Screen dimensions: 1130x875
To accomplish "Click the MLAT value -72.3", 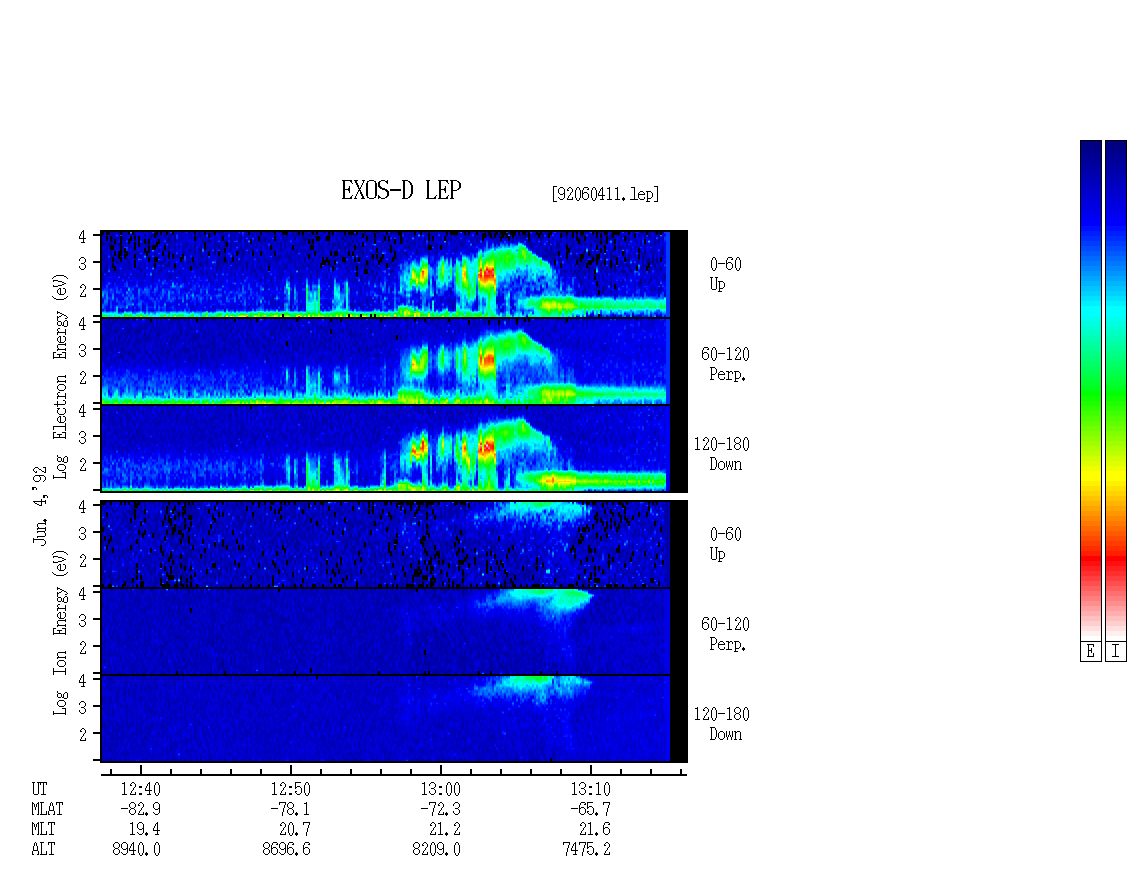I will [440, 809].
